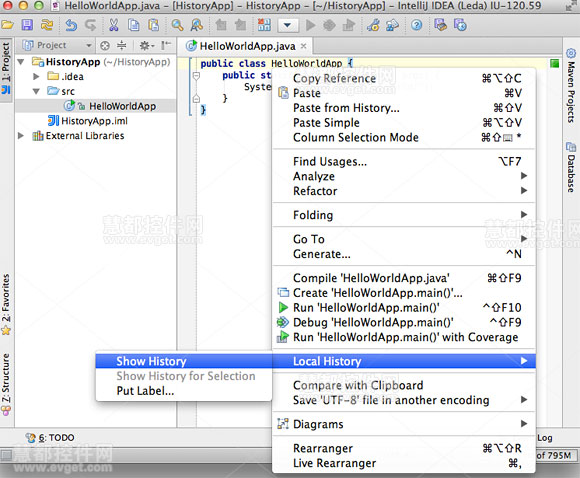580x478 pixels.
Task: Open the Folding submenu
Action: pos(404,215)
